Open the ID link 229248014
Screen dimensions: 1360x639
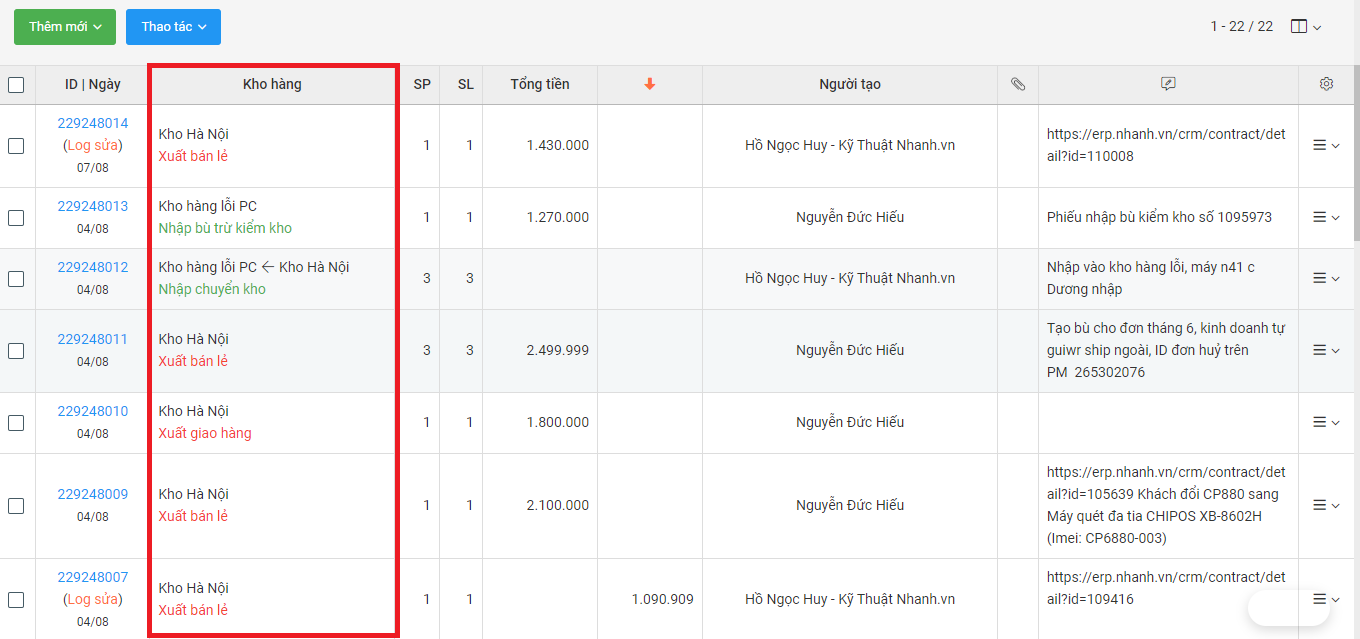click(92, 124)
